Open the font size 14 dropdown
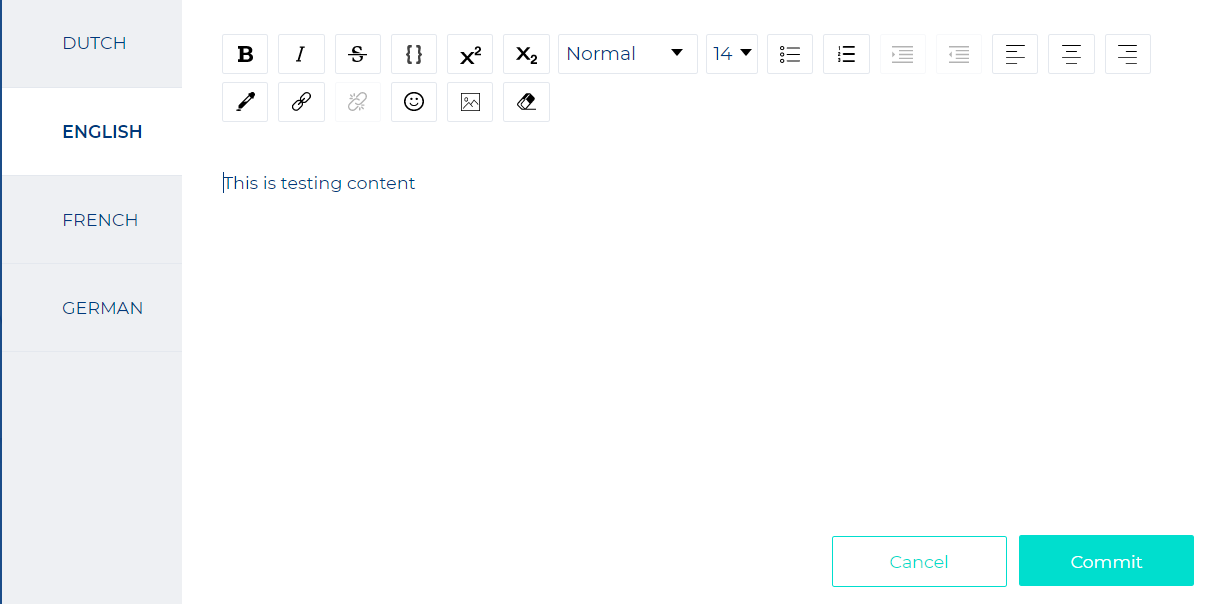The width and height of the screenshot is (1212, 604). click(732, 54)
